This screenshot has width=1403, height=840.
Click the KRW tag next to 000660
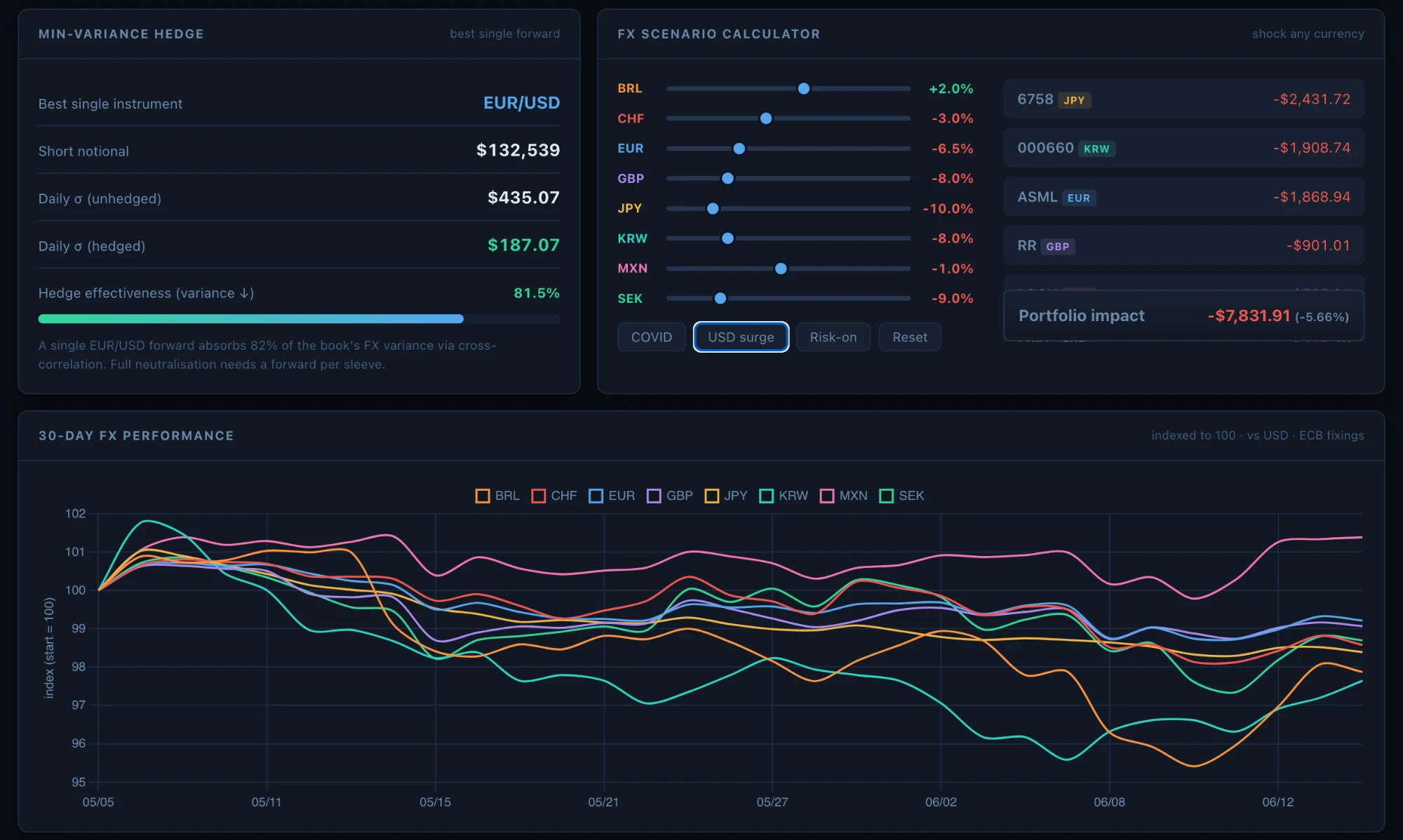[x=1096, y=149]
